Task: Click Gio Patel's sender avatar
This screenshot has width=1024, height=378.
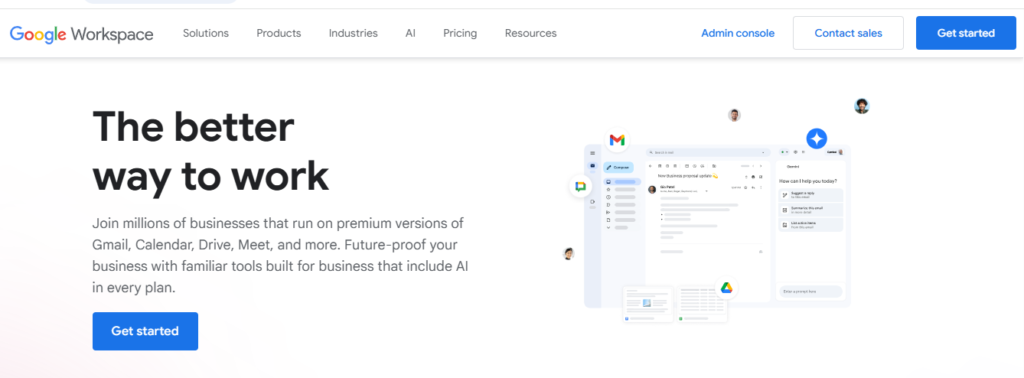Action: (x=652, y=189)
